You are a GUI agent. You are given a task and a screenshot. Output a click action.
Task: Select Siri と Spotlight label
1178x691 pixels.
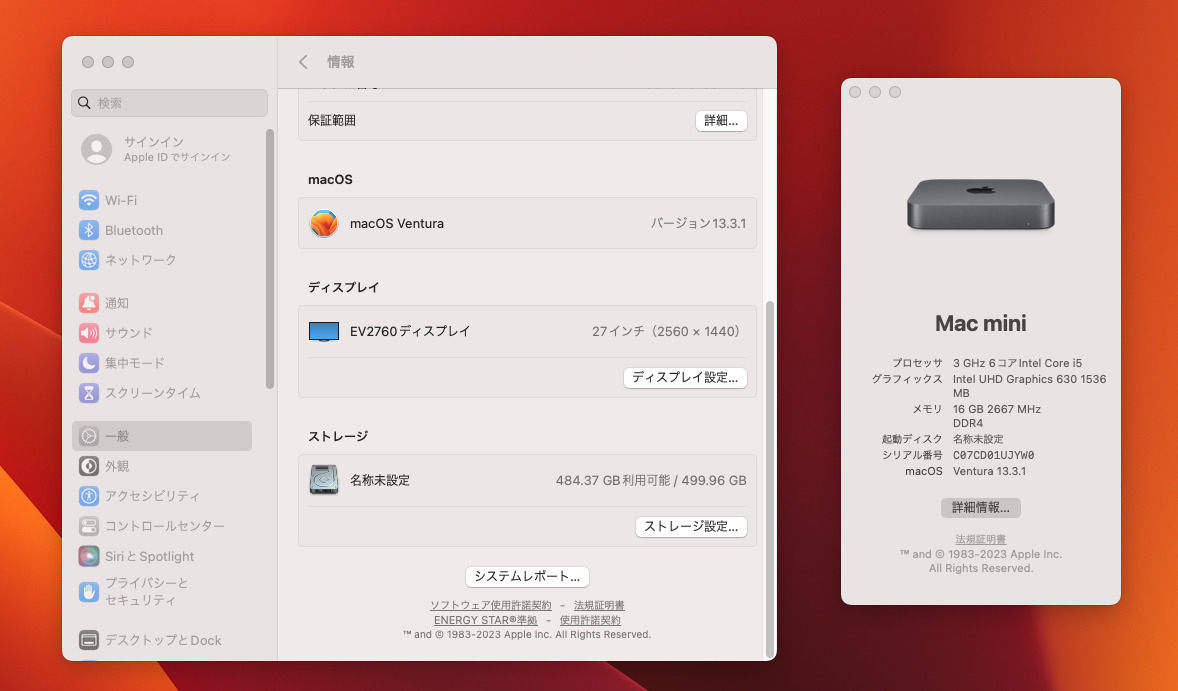point(150,557)
